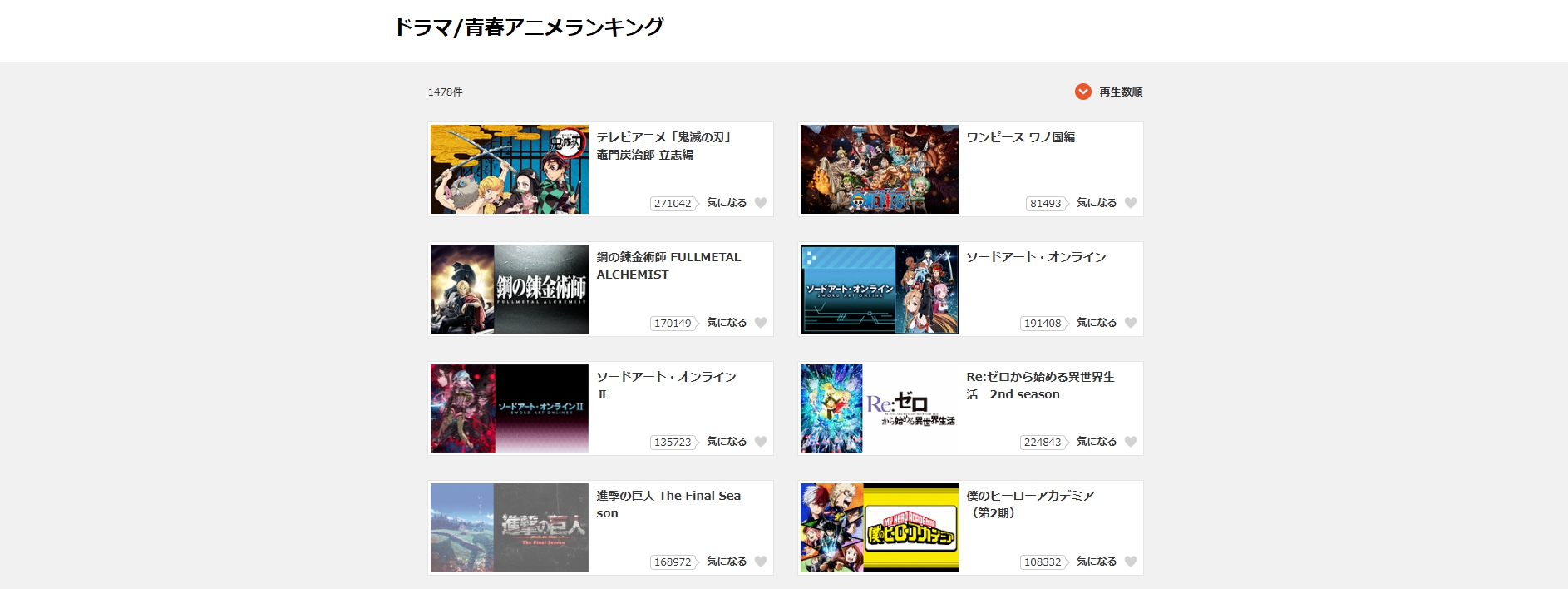The image size is (1568, 589).
Task: Favorite 鋼の錬金術師 FULLMETAL ALCHEMIST with the heart
Action: [x=760, y=323]
